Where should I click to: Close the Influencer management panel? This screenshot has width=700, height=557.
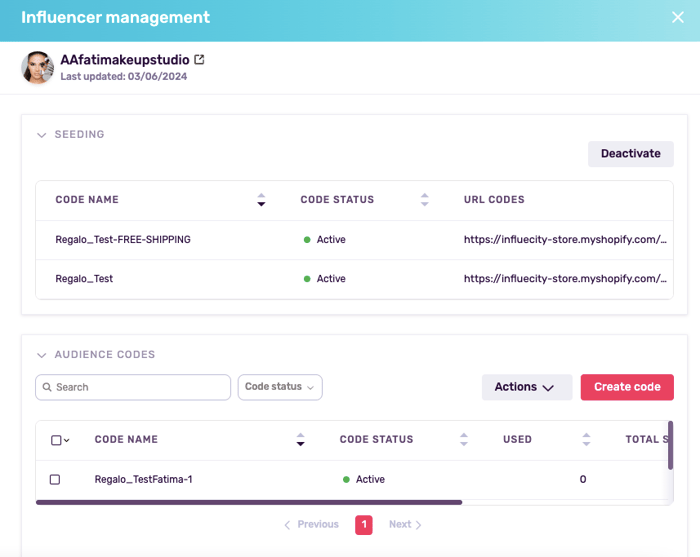pyautogui.click(x=677, y=18)
